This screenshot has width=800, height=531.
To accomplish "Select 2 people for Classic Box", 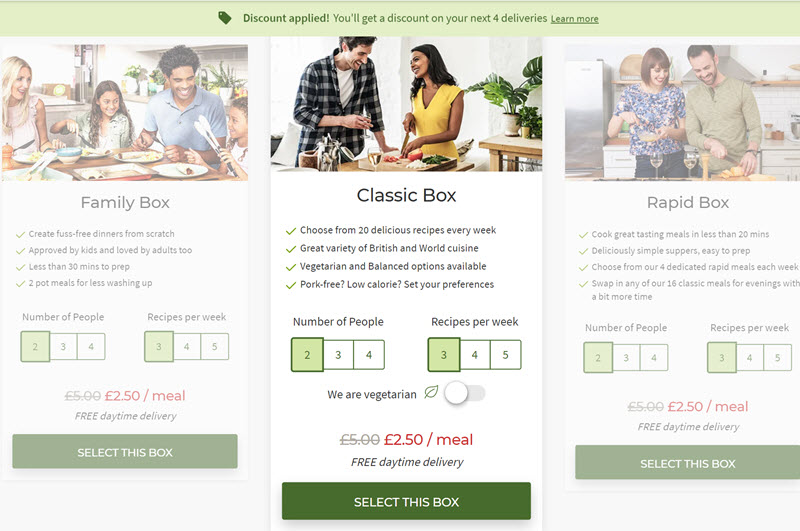I will point(307,355).
